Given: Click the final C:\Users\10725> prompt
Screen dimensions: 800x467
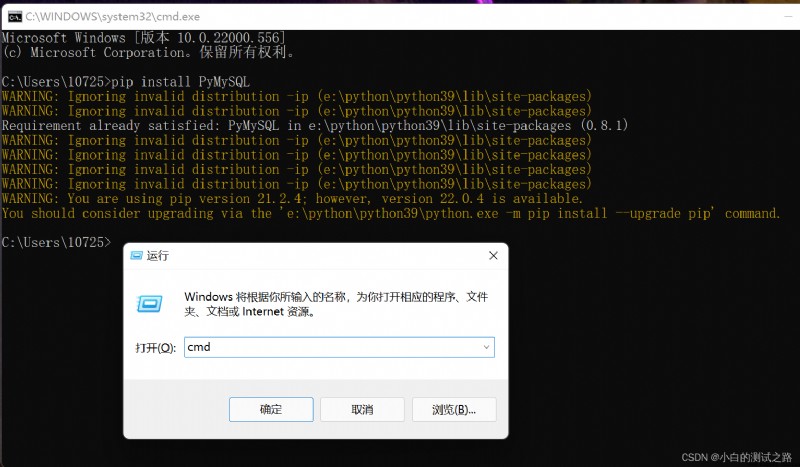Looking at the screenshot, I should [x=56, y=242].
